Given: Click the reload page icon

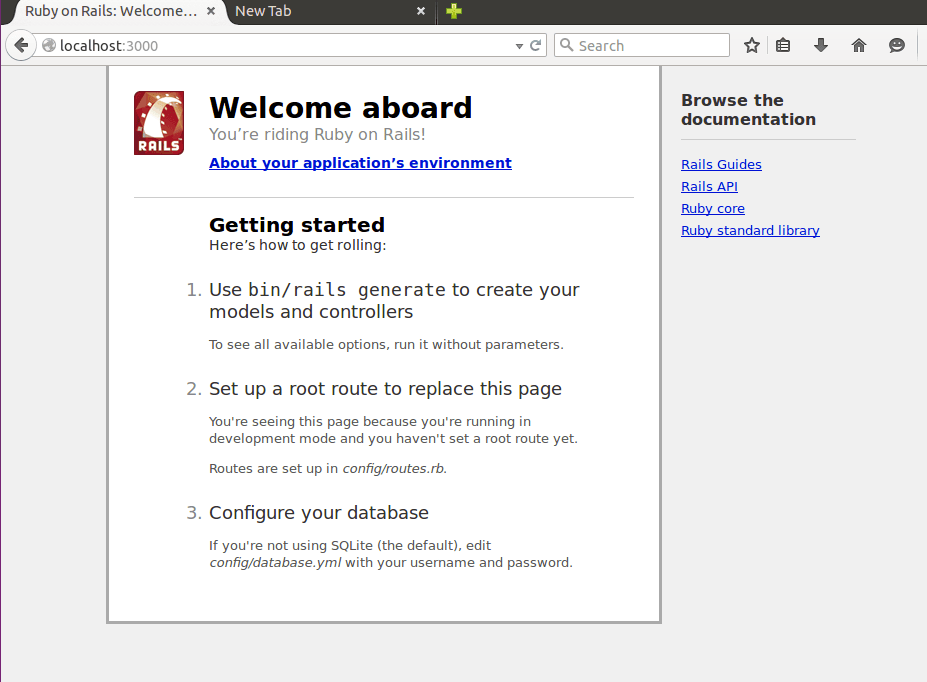Looking at the screenshot, I should click(536, 45).
